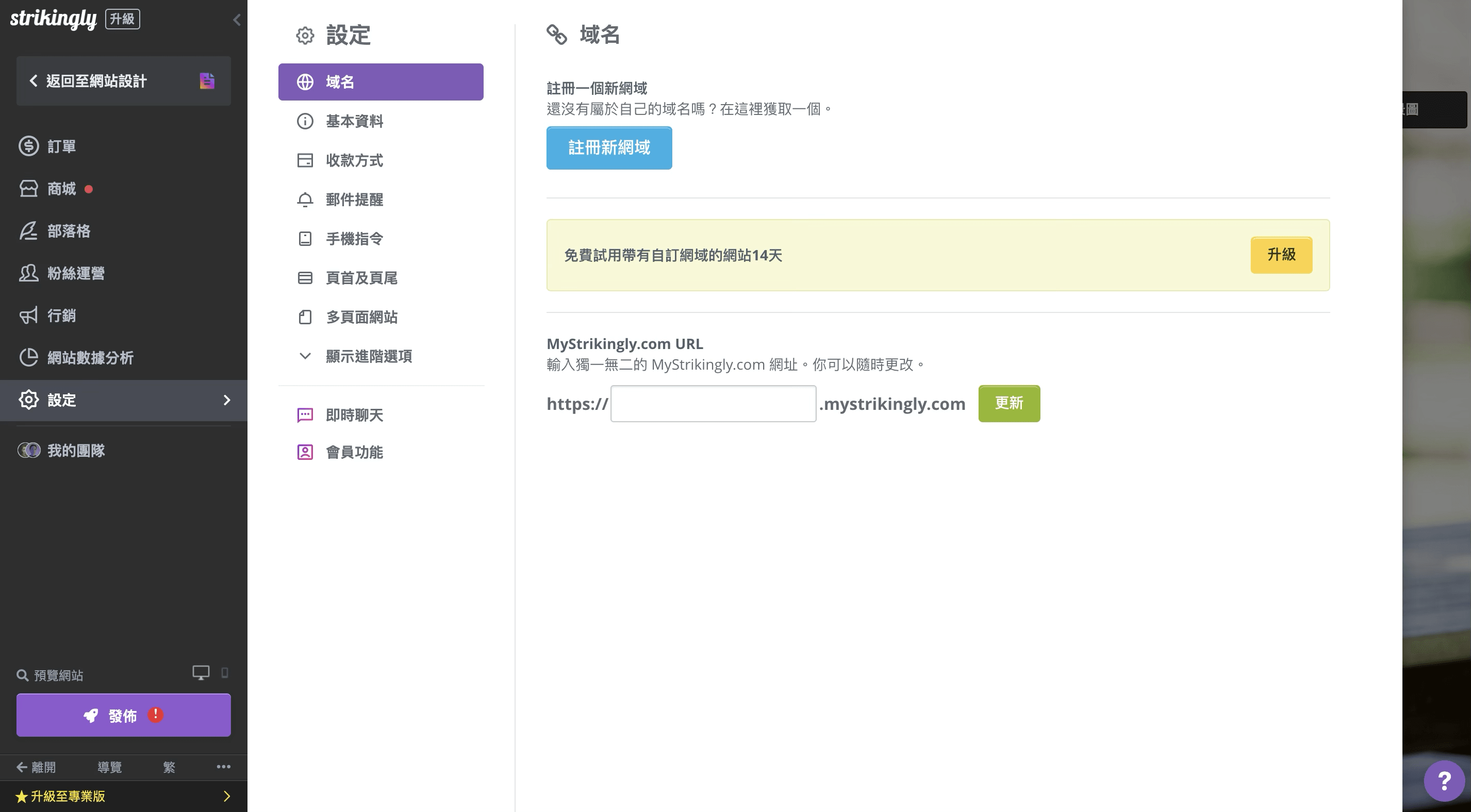Expand 顯示進階選項 advanced options

click(x=368, y=356)
